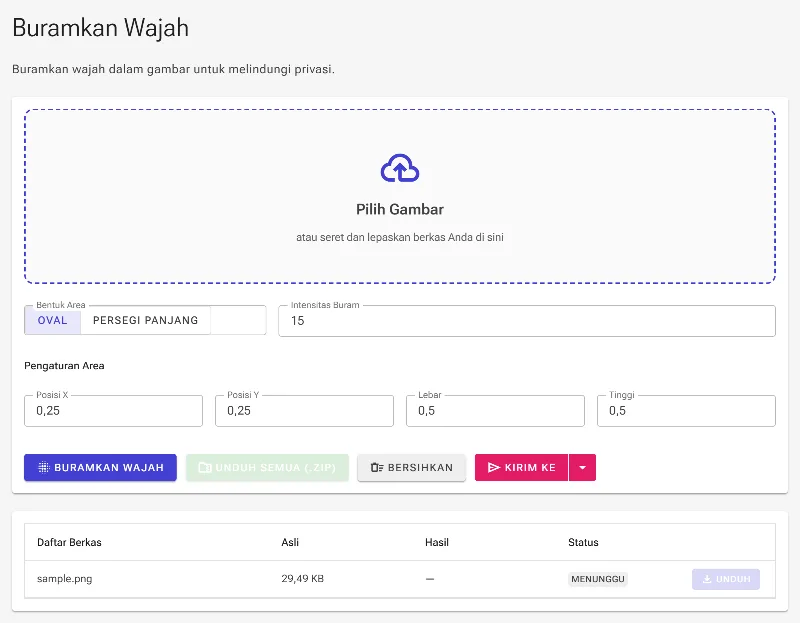Click the 'atau seret dan lepaskan' hint text

point(400,237)
